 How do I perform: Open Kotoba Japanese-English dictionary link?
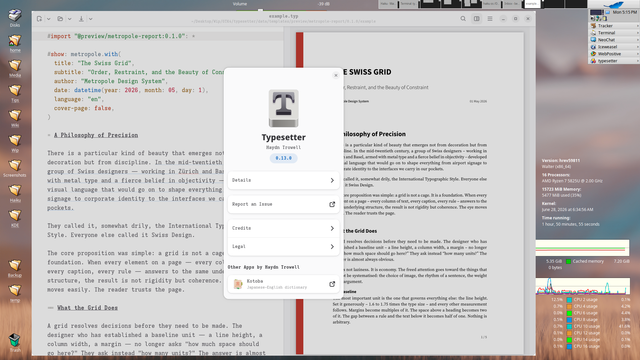click(x=284, y=284)
